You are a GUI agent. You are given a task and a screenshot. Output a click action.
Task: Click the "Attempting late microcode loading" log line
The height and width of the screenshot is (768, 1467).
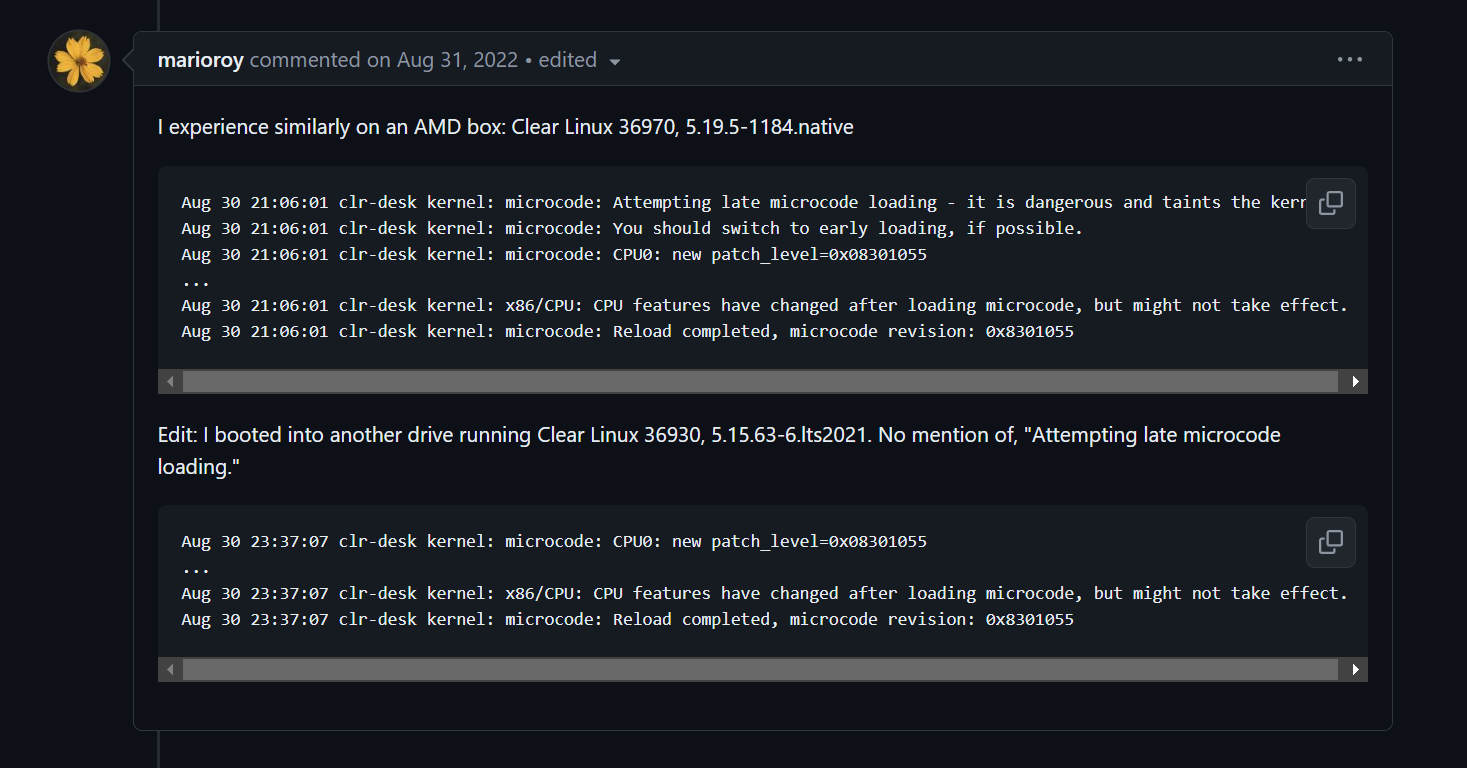[740, 202]
